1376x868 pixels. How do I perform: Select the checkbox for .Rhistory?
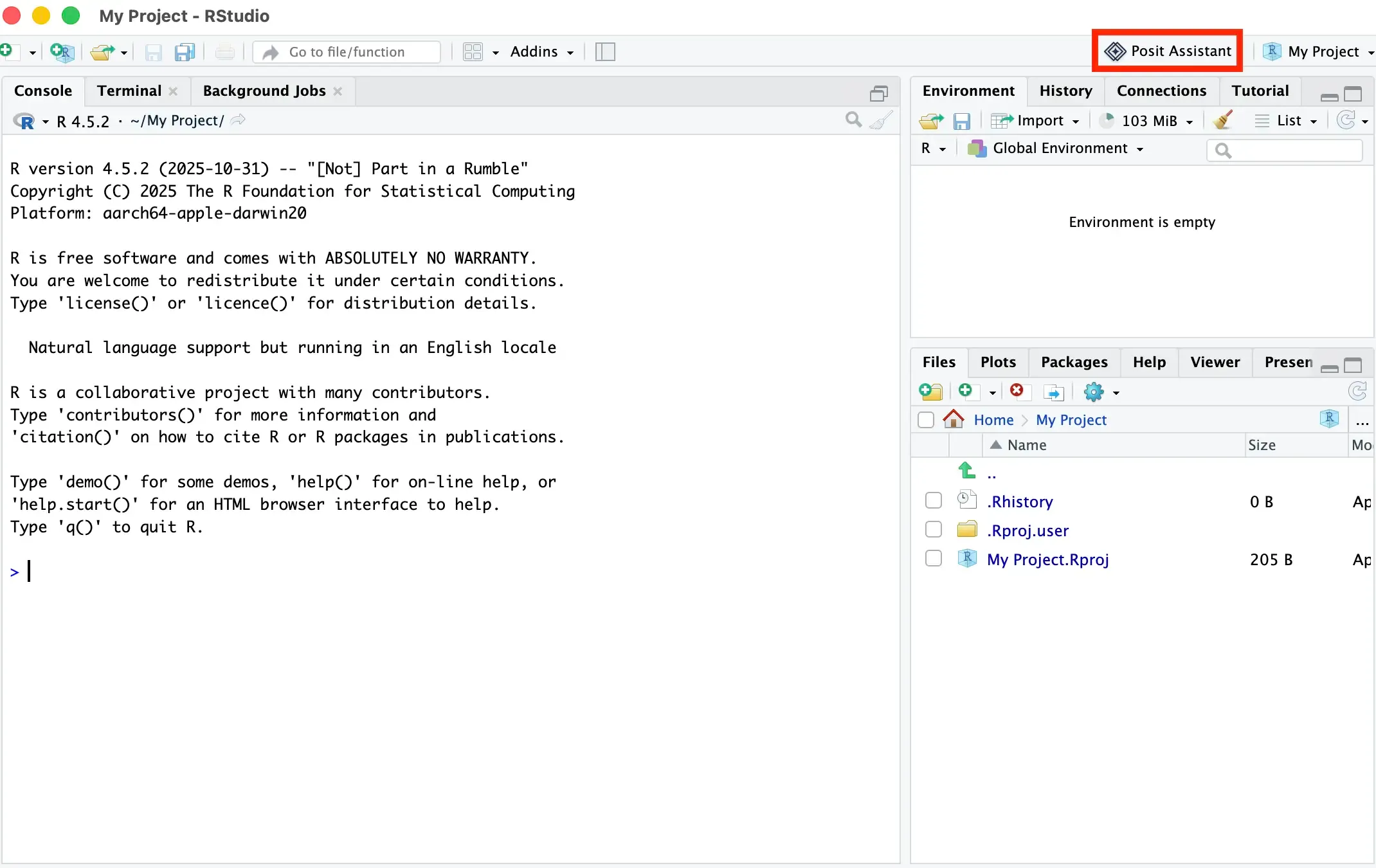tap(933, 501)
